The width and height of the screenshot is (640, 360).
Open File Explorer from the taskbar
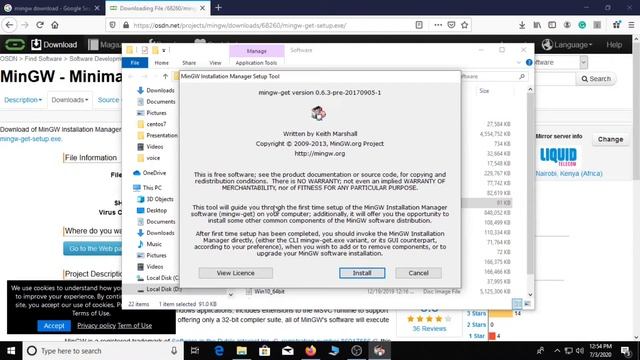tap(242, 351)
